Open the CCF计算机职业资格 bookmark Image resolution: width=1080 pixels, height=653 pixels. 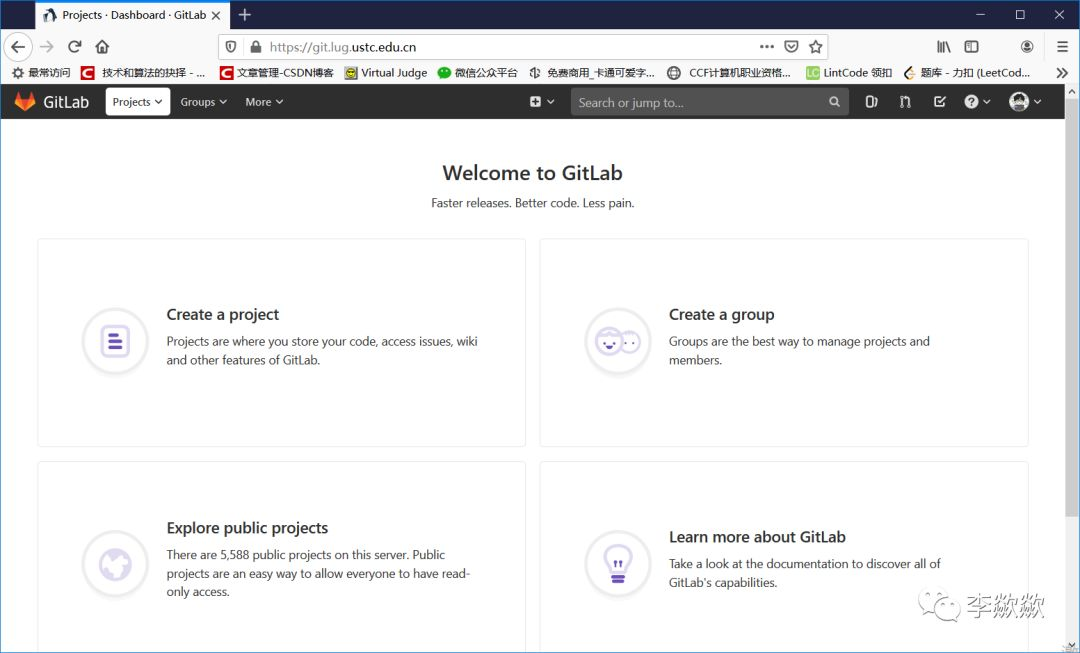point(729,72)
